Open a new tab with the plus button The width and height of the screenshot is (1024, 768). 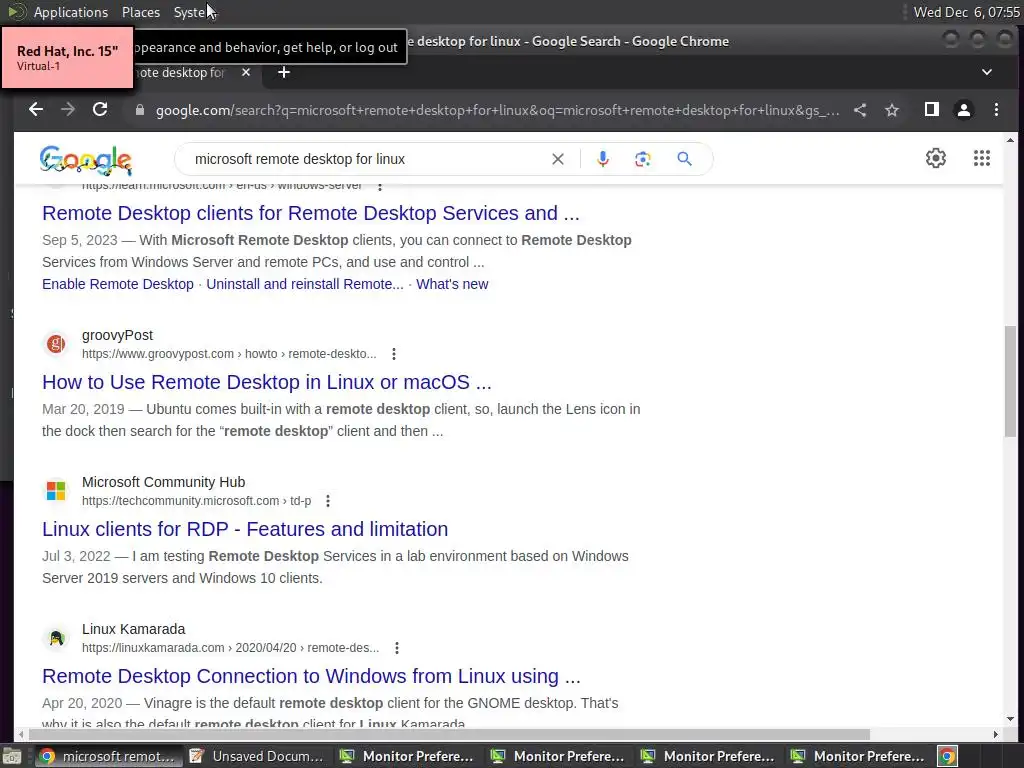pyautogui.click(x=283, y=72)
